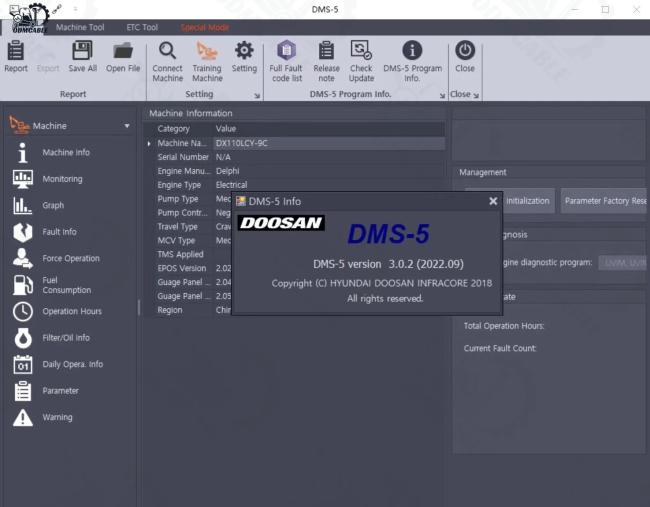Expand the Machine Name row arrow

(x=150, y=143)
